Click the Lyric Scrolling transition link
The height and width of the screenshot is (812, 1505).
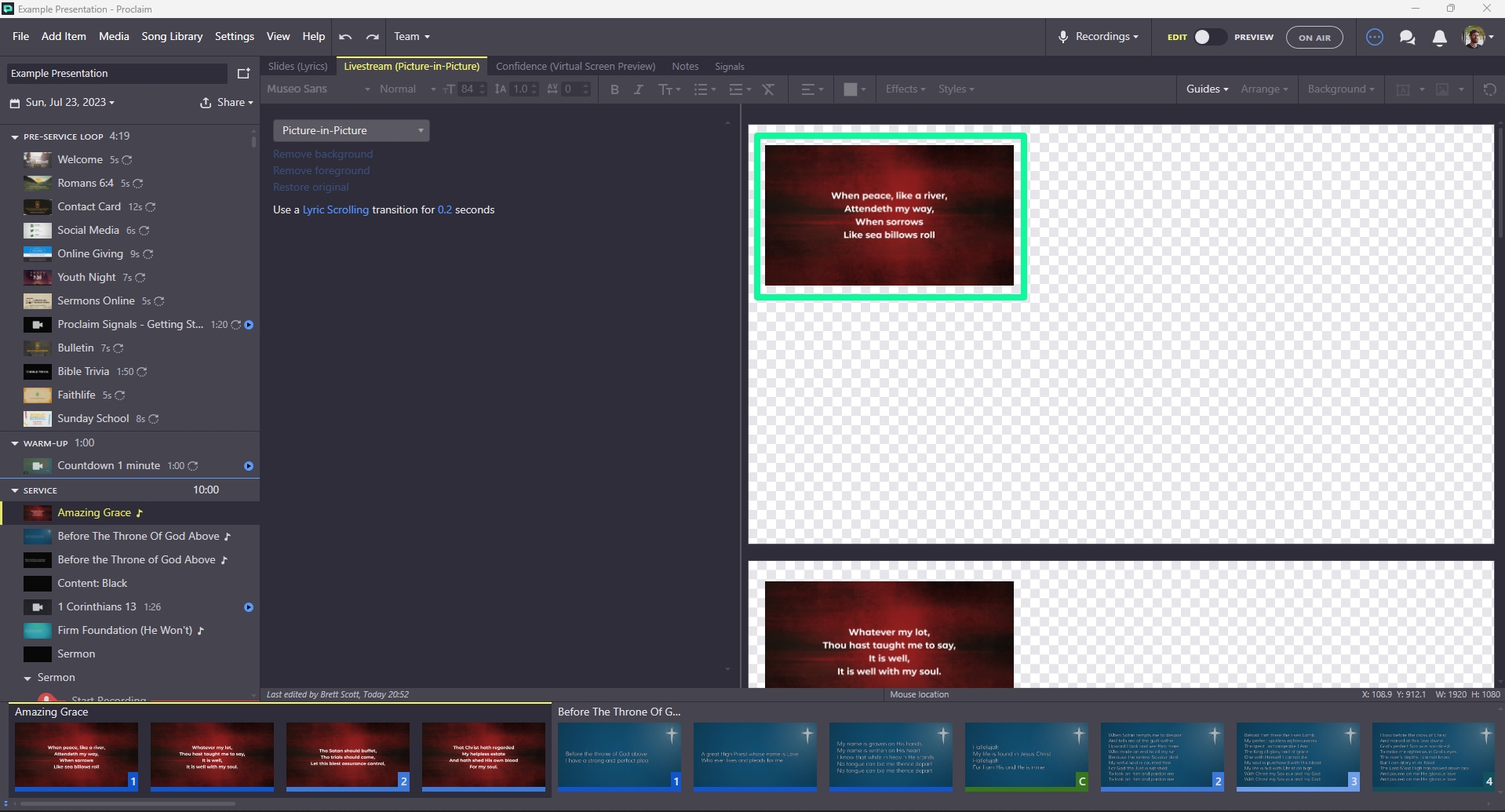coord(335,210)
